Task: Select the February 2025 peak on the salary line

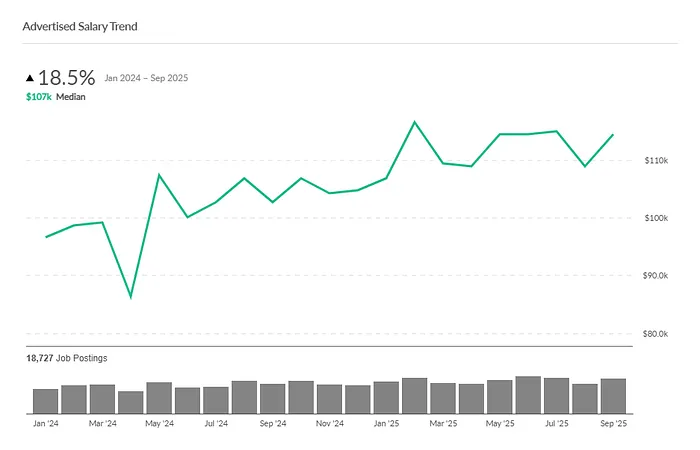Action: pyautogui.click(x=415, y=122)
